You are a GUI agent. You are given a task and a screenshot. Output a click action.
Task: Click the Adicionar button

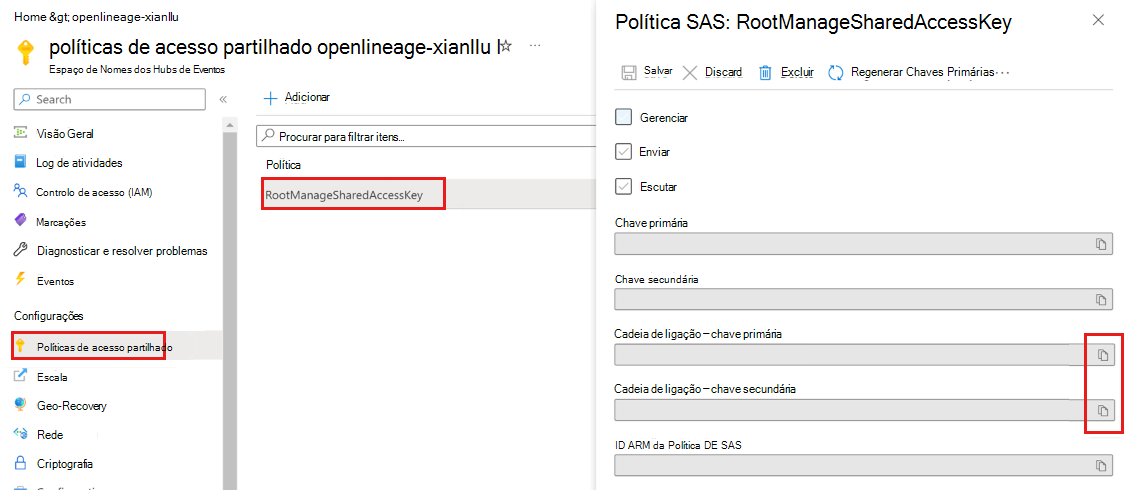pos(297,97)
